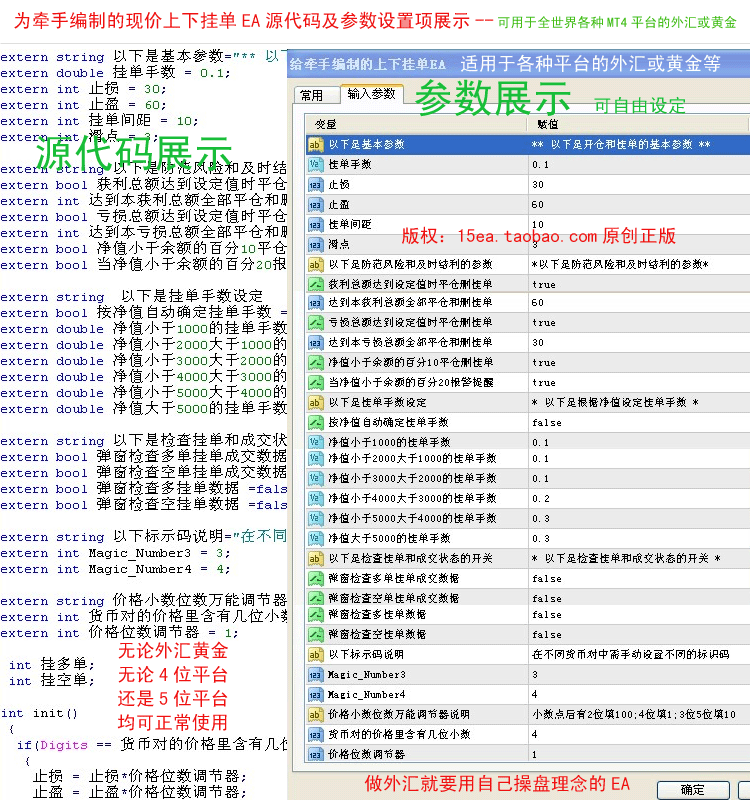Click source line extern int Magic_Number3 = 3;
The image size is (750, 800).
click(x=115, y=553)
